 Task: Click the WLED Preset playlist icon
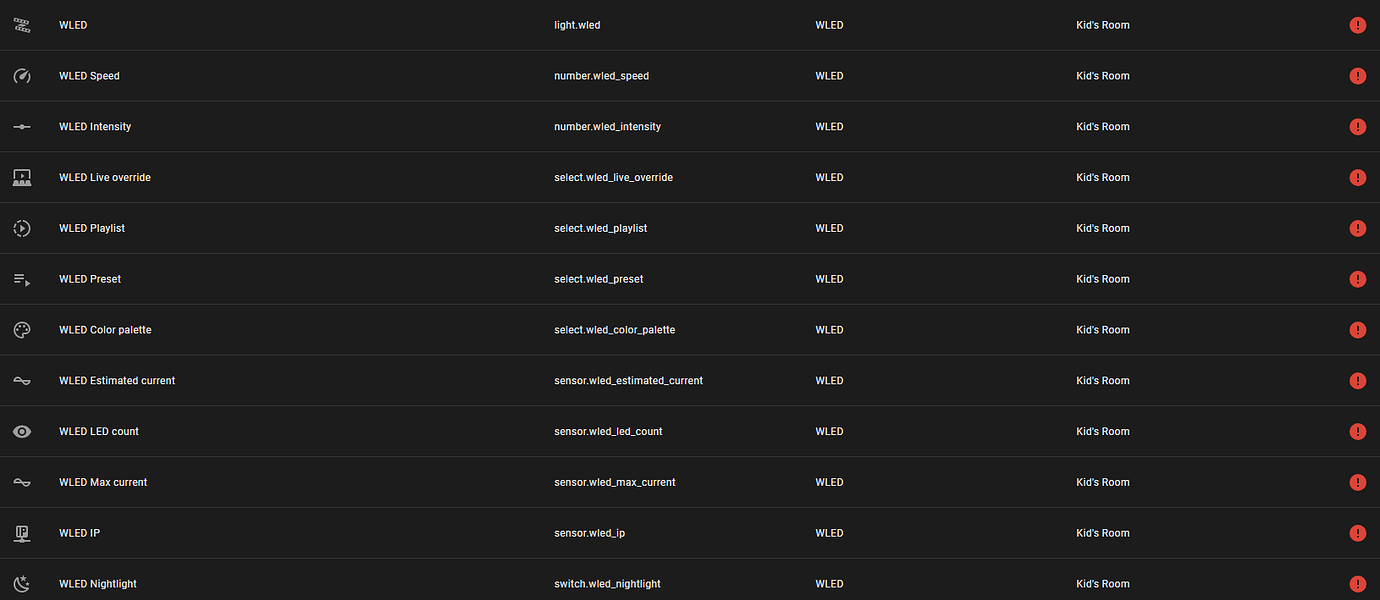(x=22, y=280)
